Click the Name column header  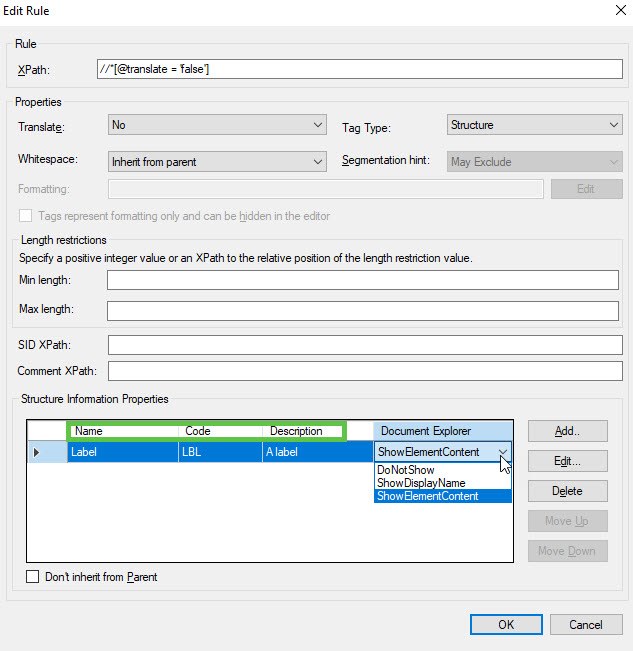(123, 431)
